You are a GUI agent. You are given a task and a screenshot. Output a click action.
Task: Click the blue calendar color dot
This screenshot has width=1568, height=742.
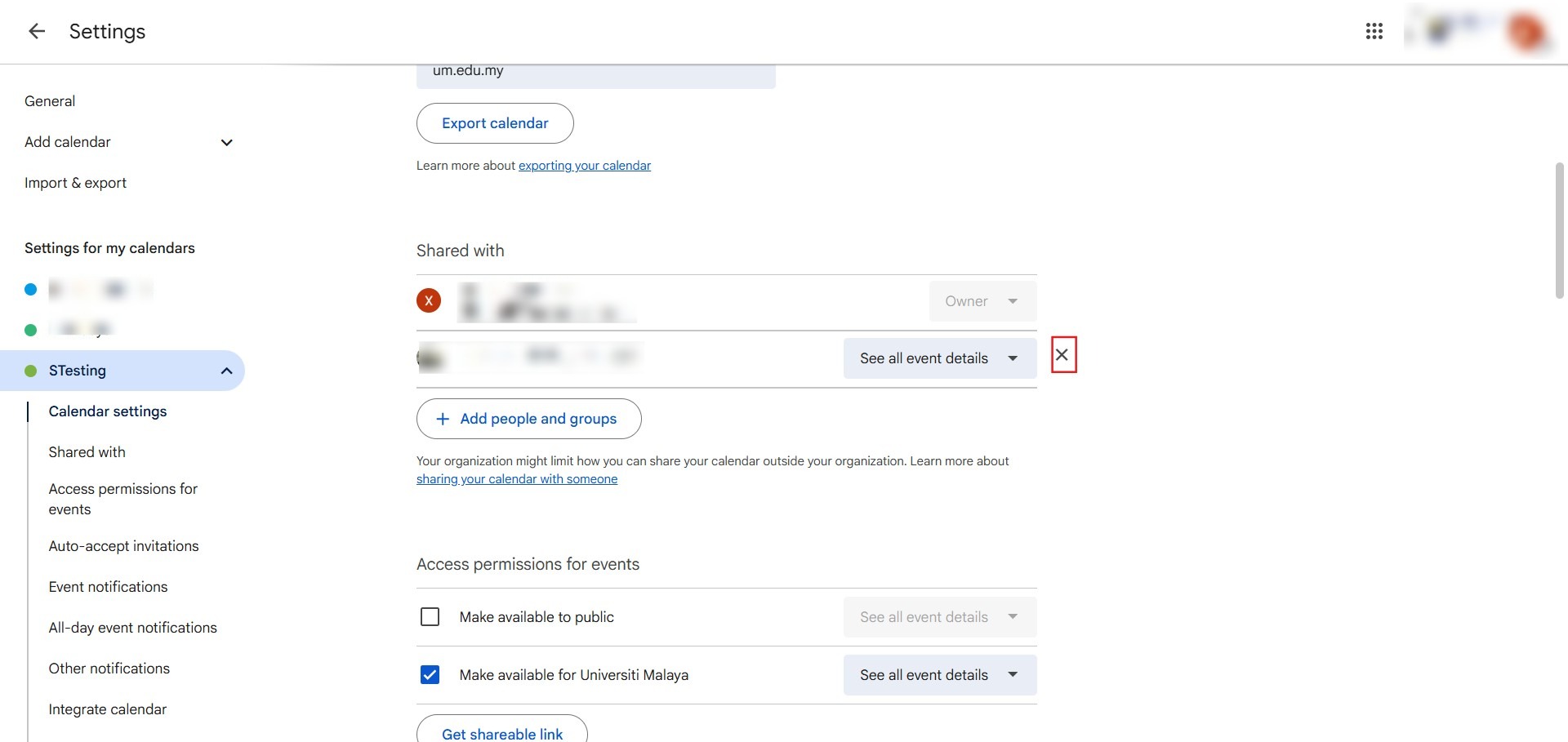tap(31, 289)
